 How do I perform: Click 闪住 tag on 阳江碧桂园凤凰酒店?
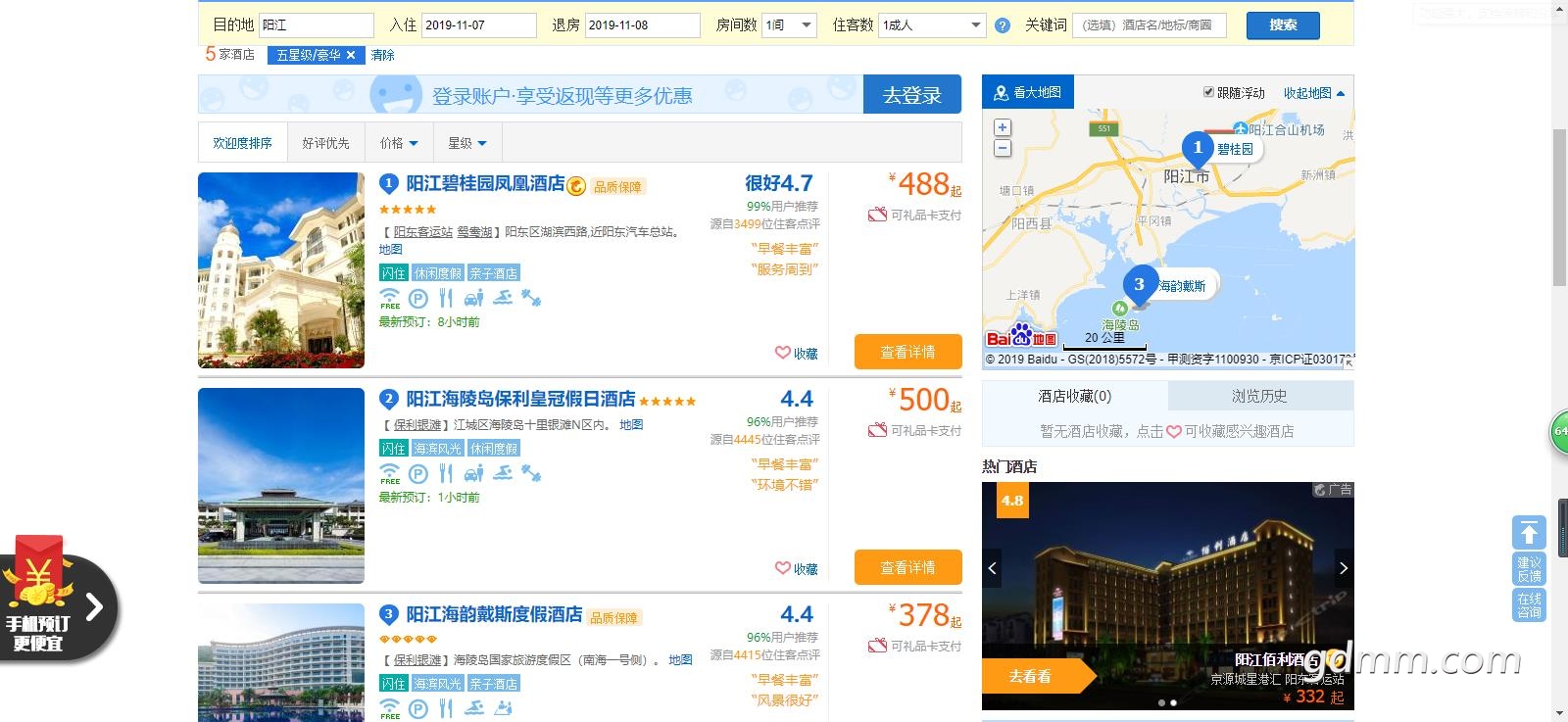click(394, 273)
